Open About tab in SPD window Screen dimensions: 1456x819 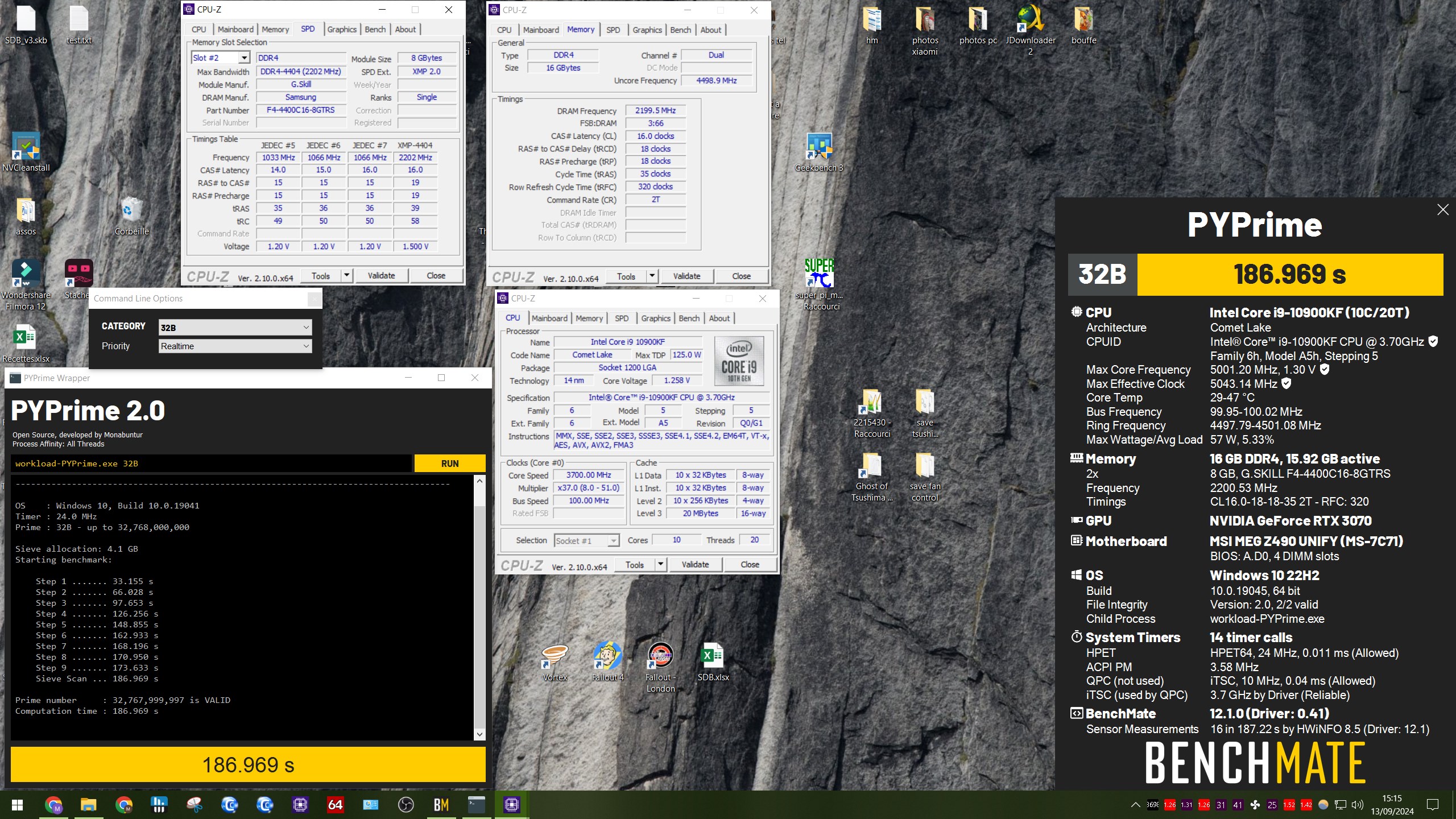(x=405, y=29)
